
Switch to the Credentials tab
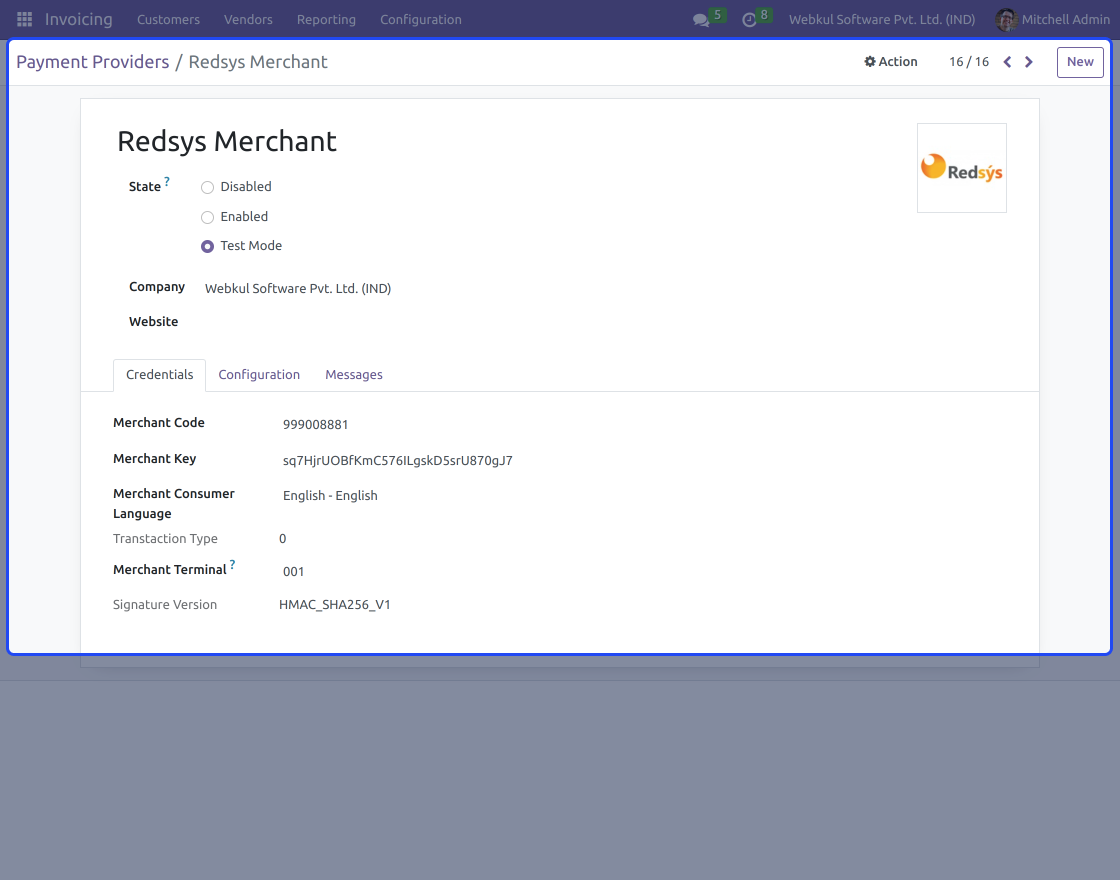pos(159,375)
